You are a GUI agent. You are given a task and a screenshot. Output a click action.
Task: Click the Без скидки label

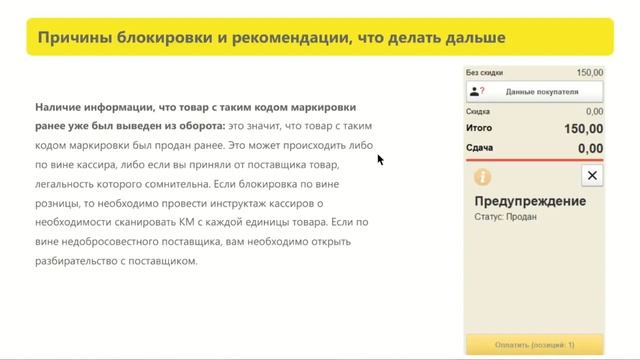coord(484,73)
